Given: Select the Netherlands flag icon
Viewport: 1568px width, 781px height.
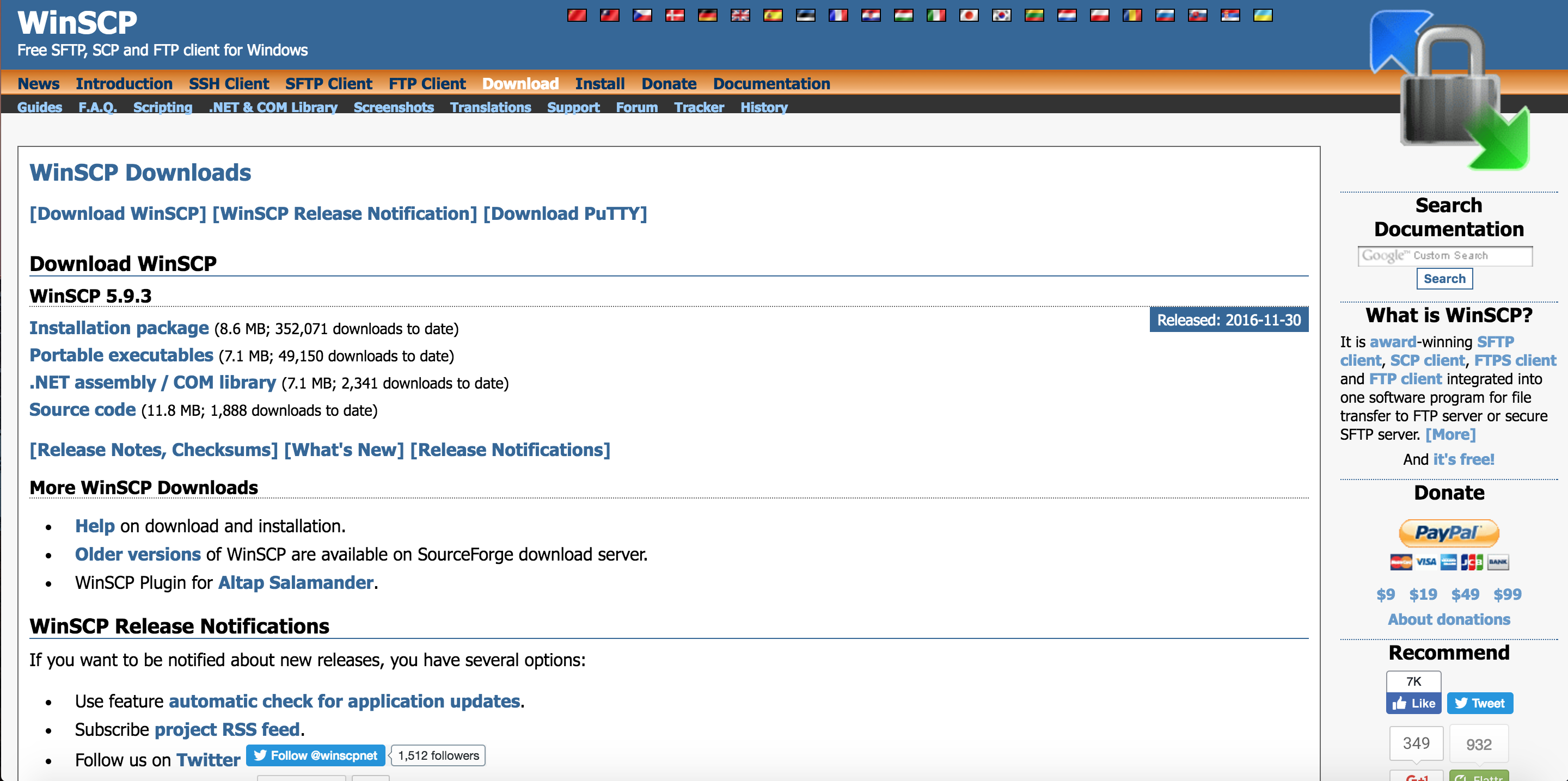Looking at the screenshot, I should (x=1067, y=15).
